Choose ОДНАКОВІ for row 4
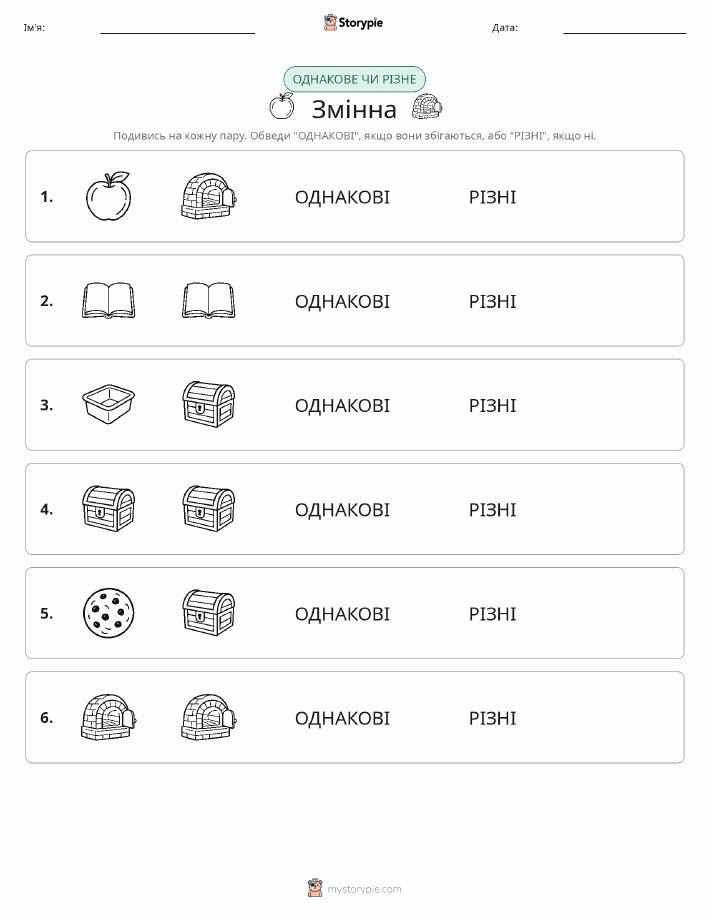The width and height of the screenshot is (709, 917). 342,510
